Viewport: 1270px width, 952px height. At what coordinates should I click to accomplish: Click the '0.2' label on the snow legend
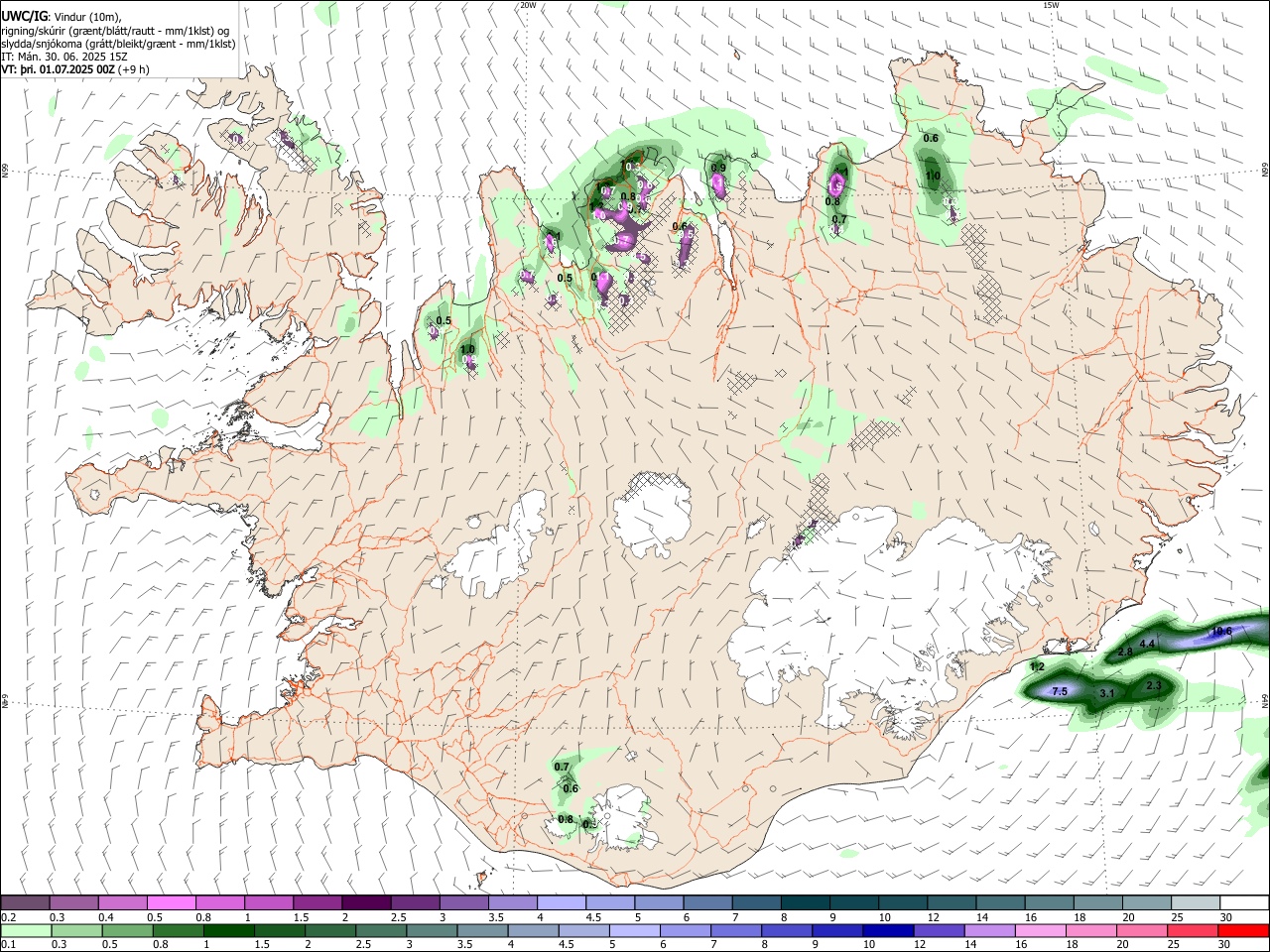8,917
